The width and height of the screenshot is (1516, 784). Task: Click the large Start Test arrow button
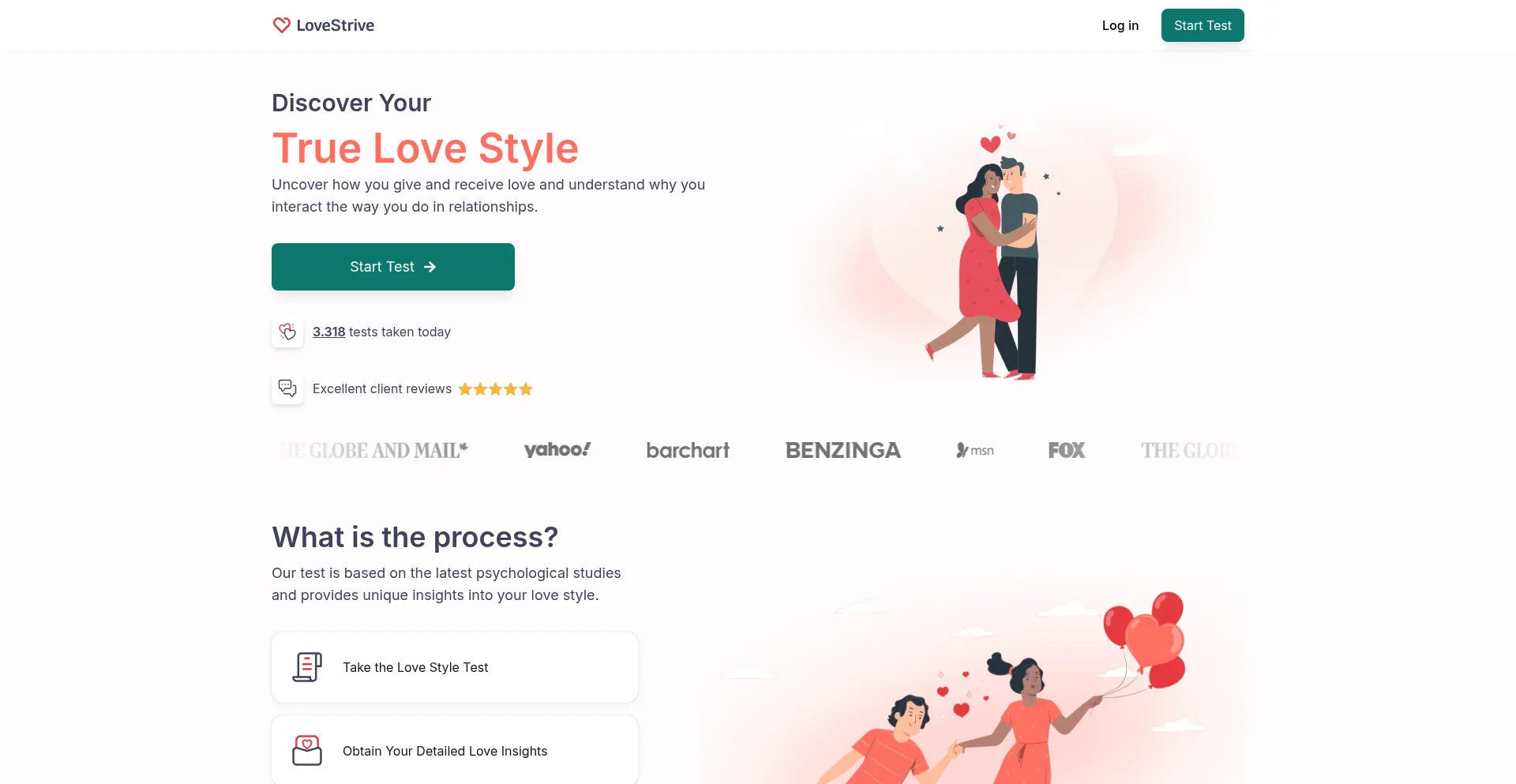click(x=392, y=267)
